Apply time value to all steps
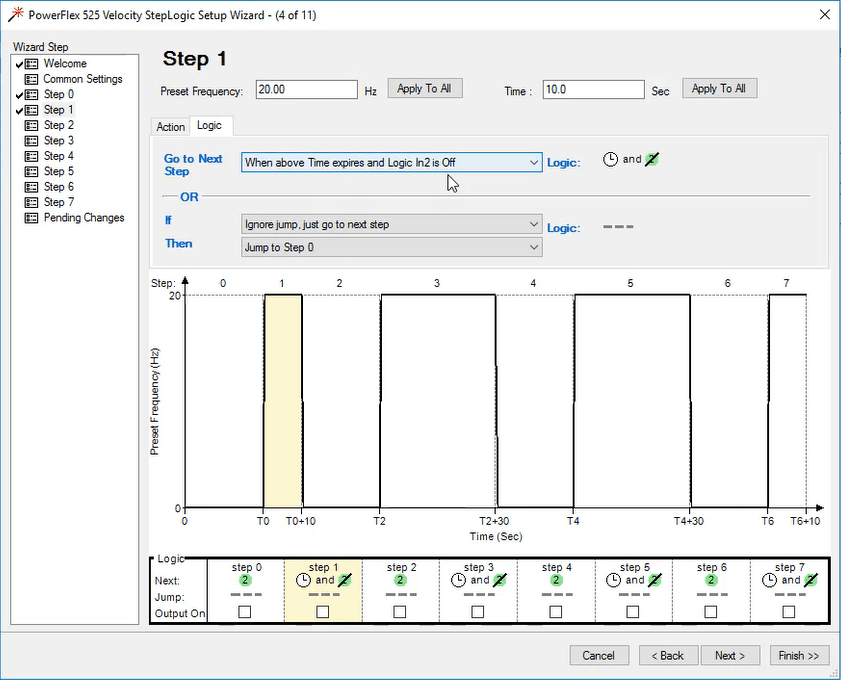This screenshot has width=841, height=680. 719,88
